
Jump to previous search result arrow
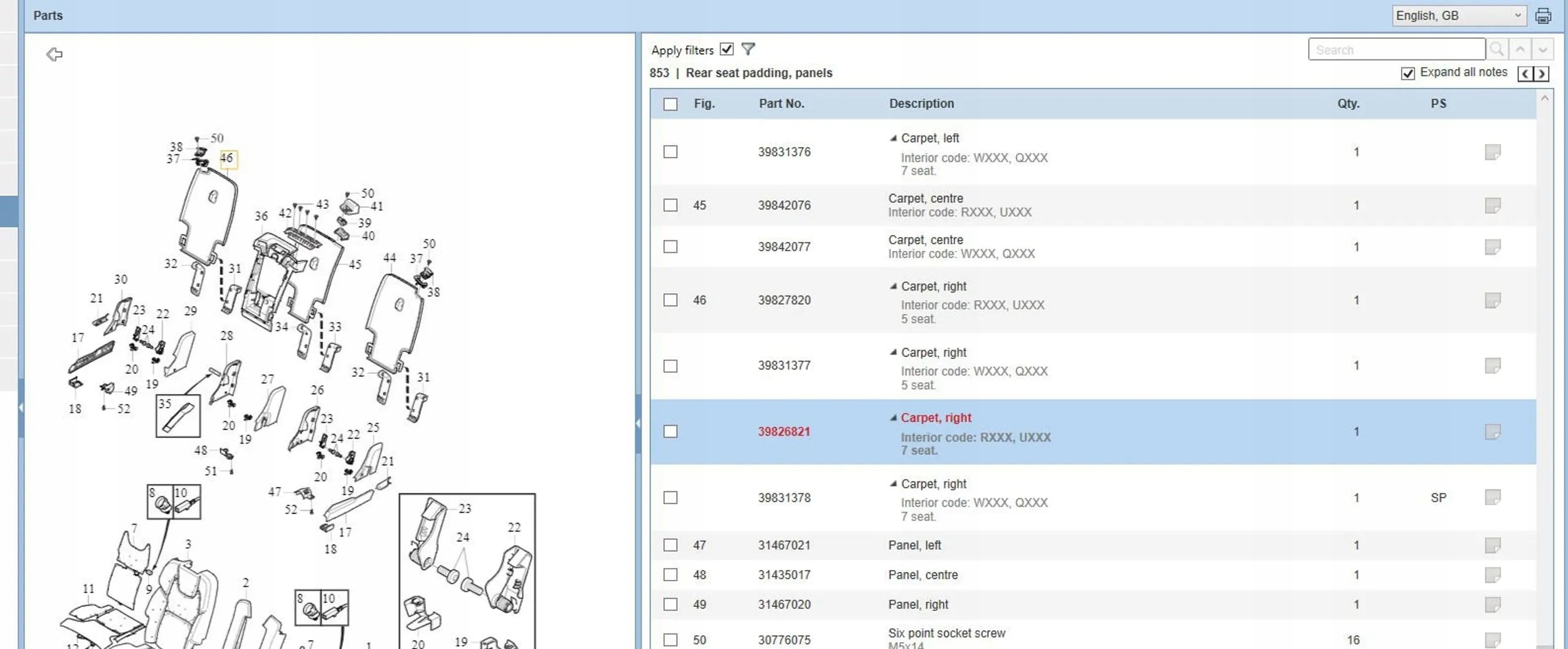[1520, 49]
